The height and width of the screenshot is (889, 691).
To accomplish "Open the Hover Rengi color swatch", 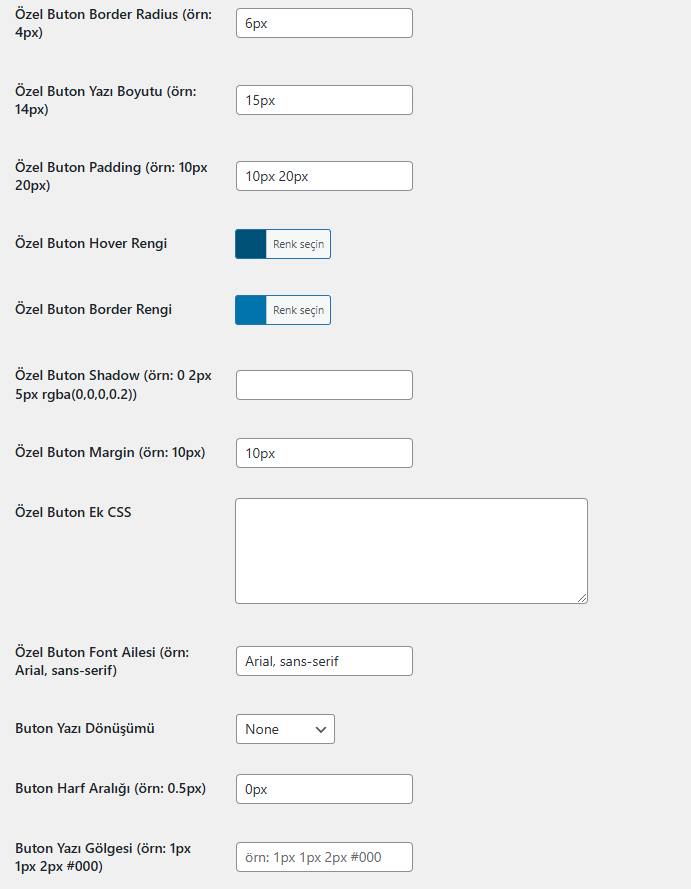I will (251, 244).
